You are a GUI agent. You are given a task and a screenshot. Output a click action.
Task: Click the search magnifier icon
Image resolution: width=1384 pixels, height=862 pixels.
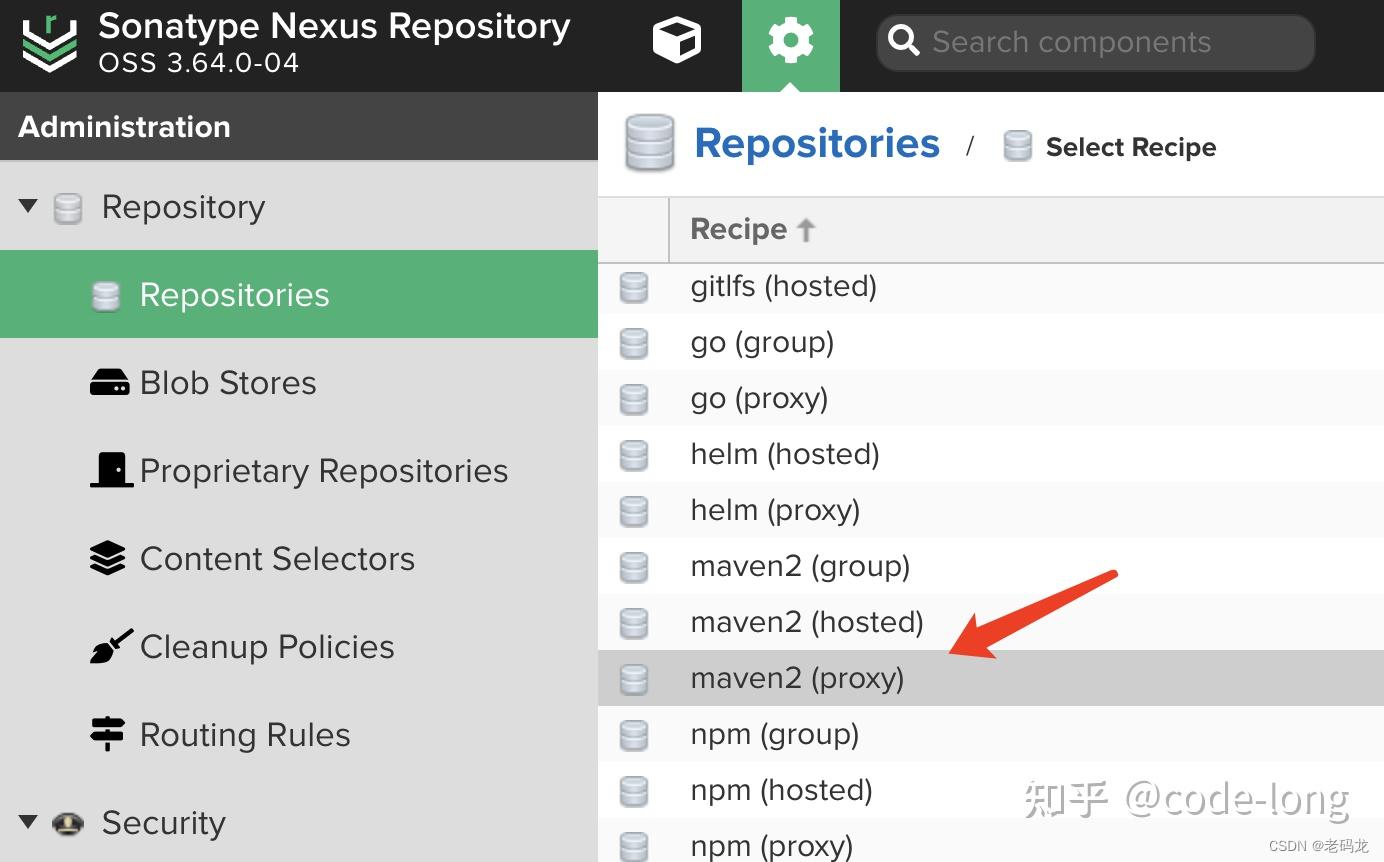click(x=903, y=41)
